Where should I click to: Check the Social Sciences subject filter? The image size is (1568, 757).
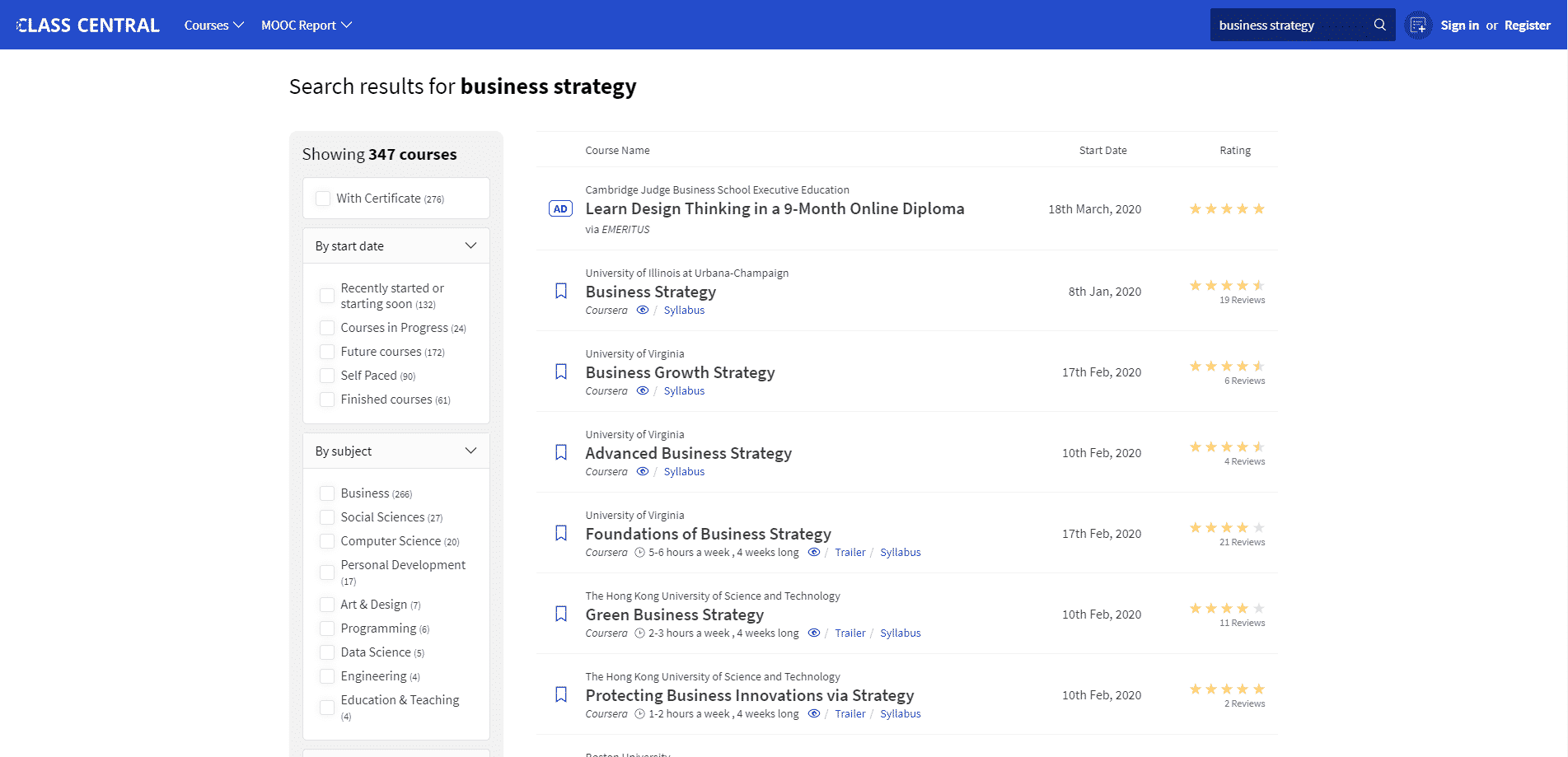click(327, 517)
